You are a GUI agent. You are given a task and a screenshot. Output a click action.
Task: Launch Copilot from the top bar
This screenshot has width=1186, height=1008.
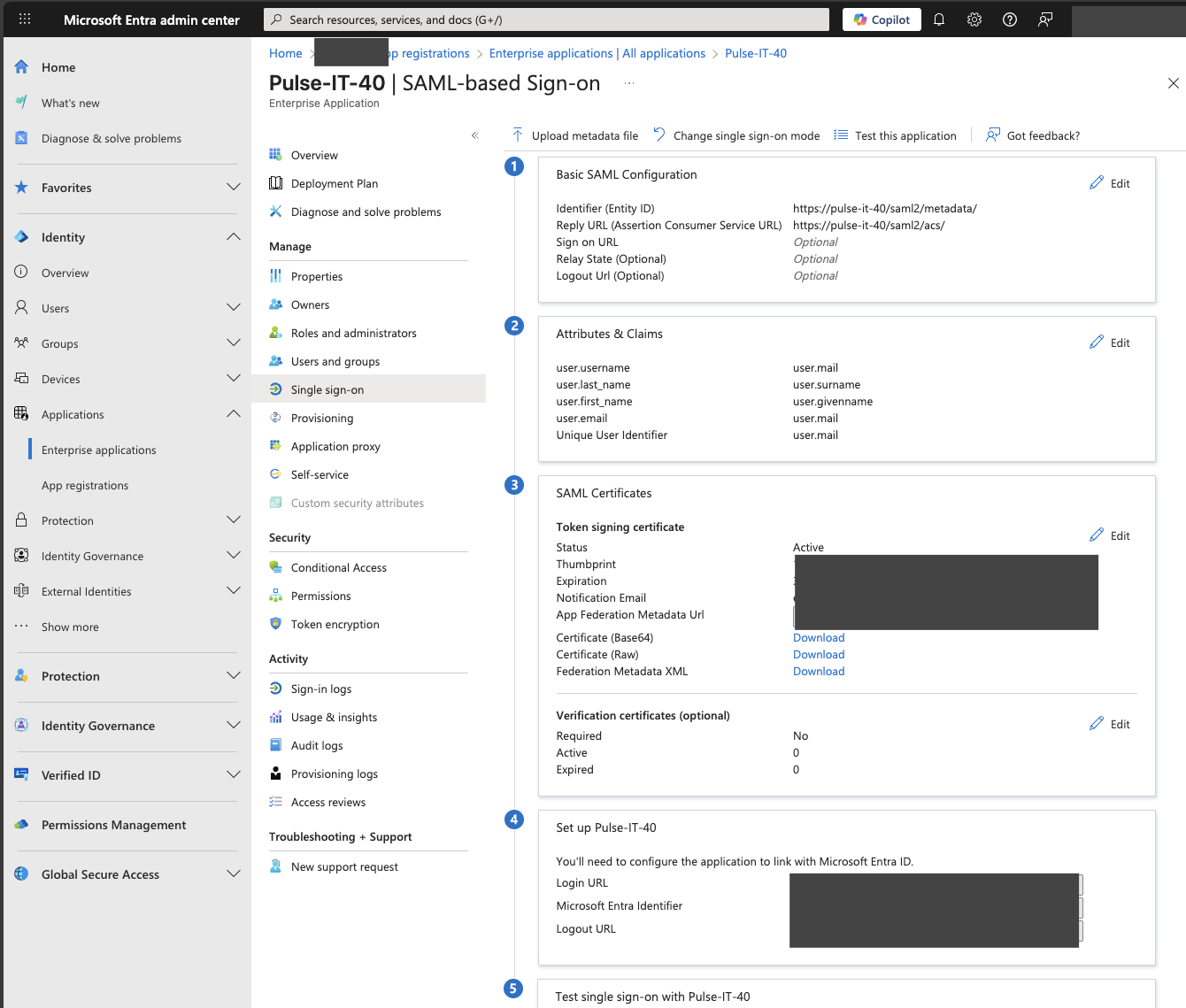(882, 19)
